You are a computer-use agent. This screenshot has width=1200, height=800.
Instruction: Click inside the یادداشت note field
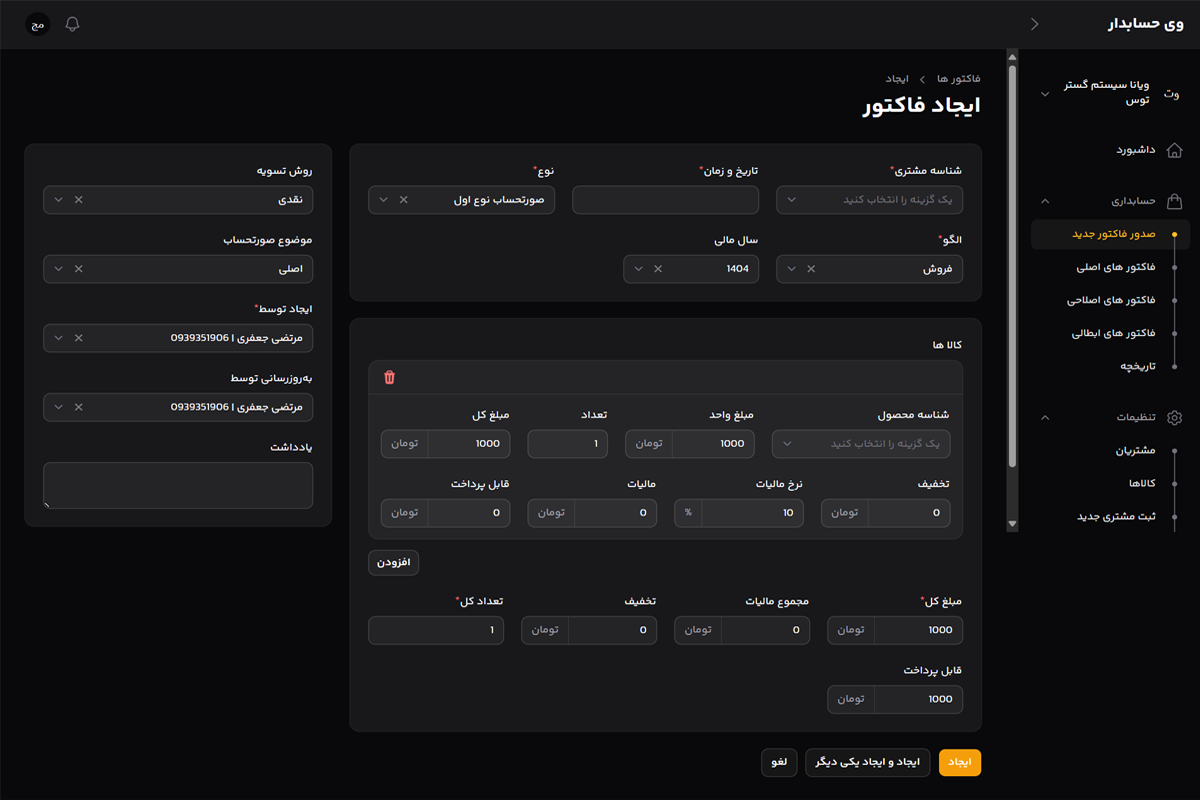(178, 485)
